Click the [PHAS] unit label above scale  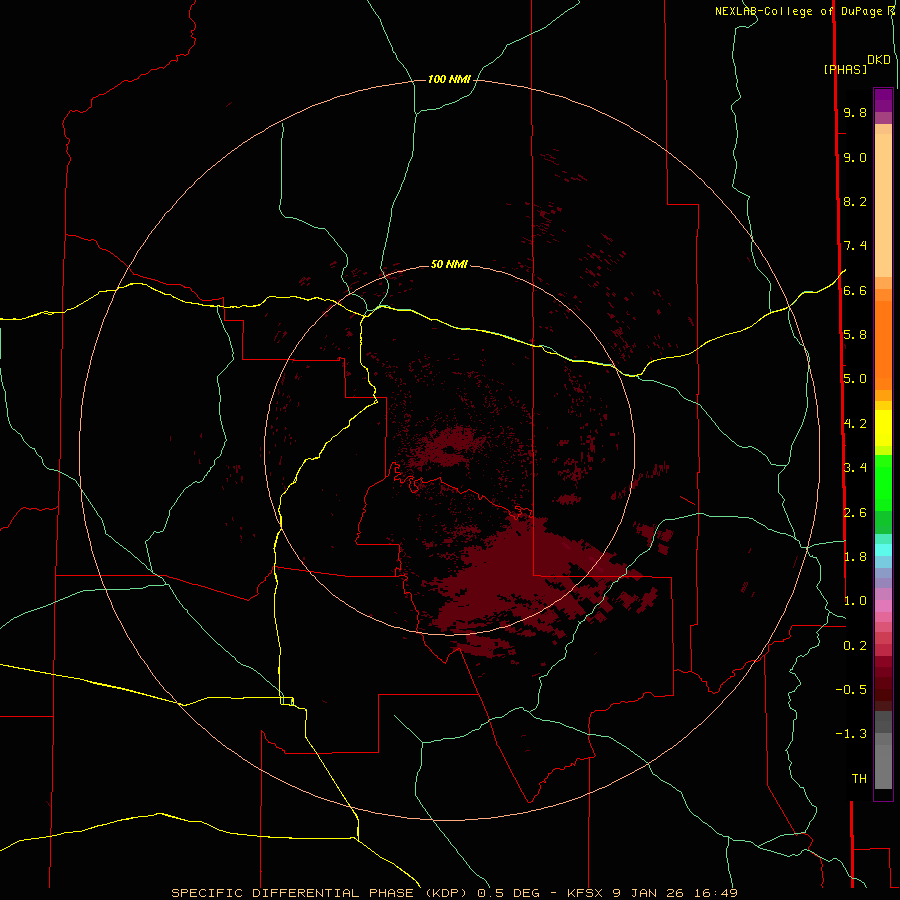point(845,69)
